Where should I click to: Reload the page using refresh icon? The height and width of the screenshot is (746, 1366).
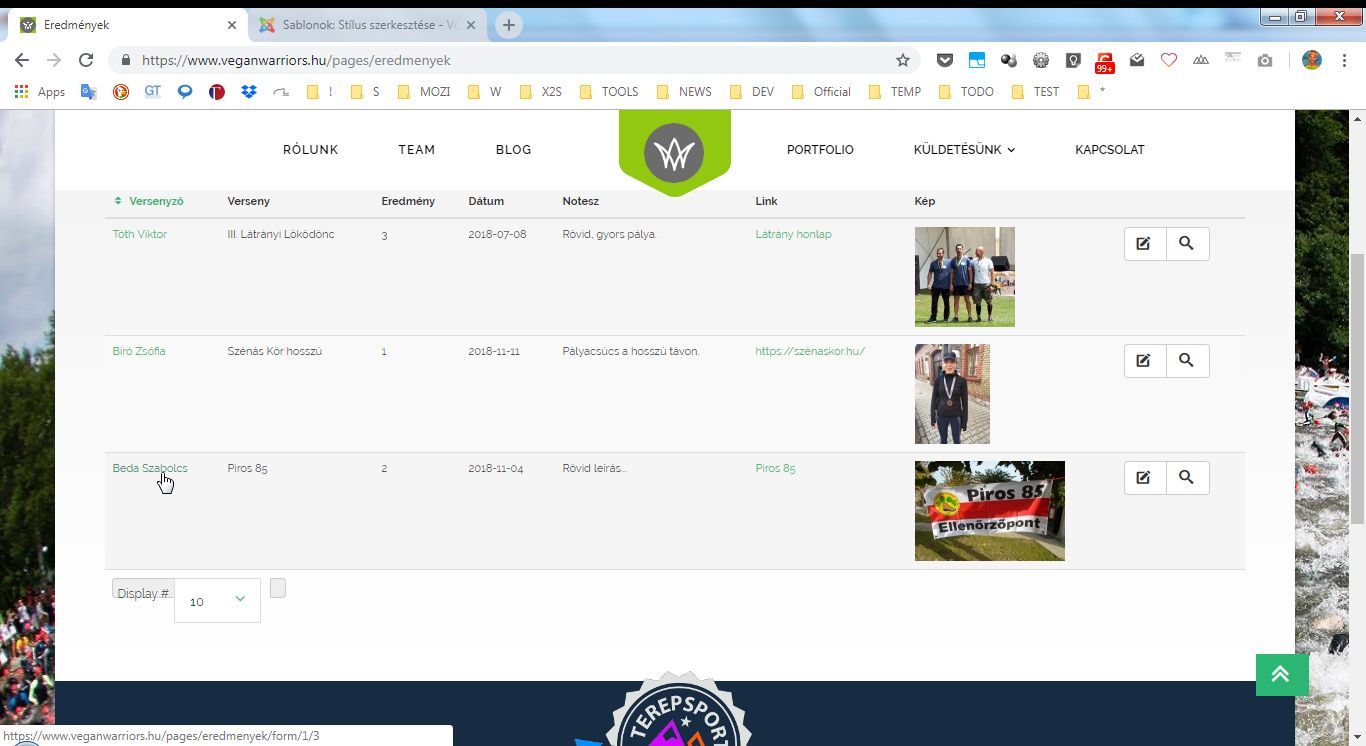(x=86, y=60)
